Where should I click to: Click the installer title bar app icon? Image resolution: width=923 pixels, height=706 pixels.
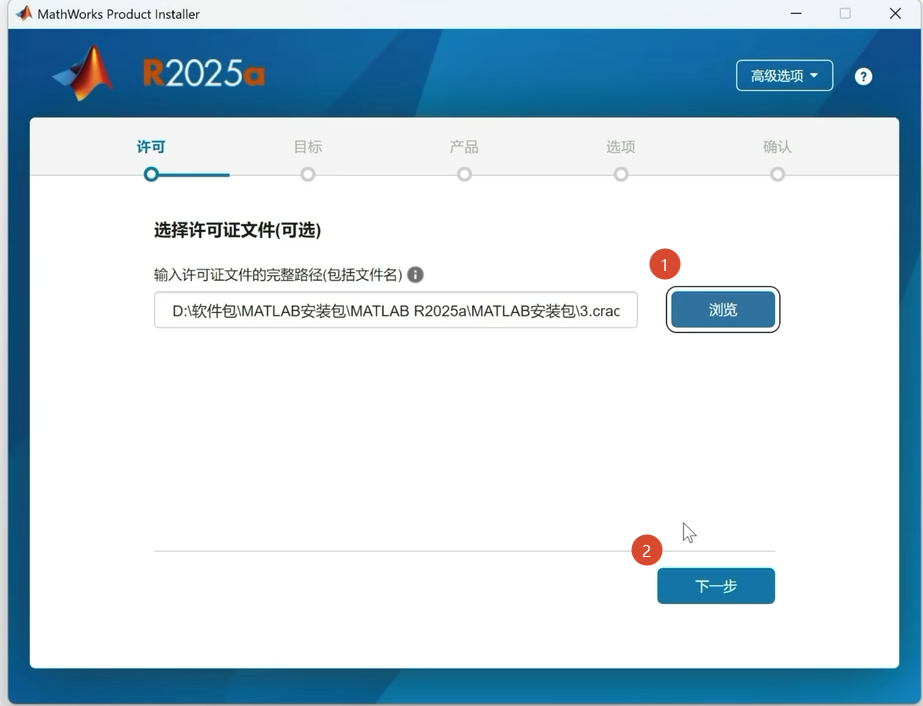tap(24, 13)
